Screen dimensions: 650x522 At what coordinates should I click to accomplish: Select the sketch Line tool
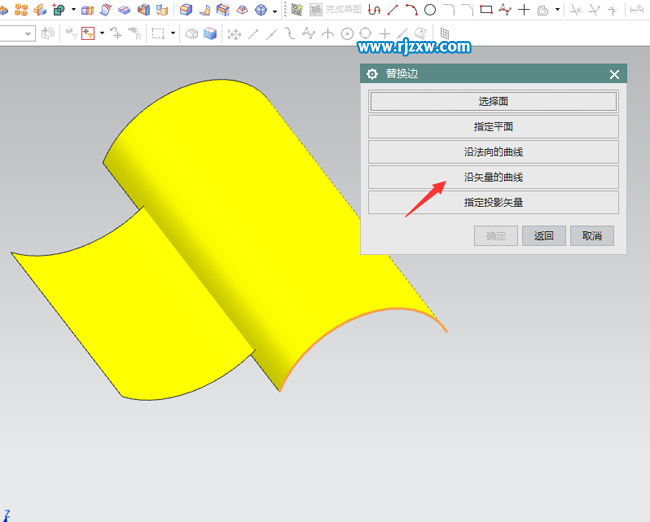(x=392, y=10)
